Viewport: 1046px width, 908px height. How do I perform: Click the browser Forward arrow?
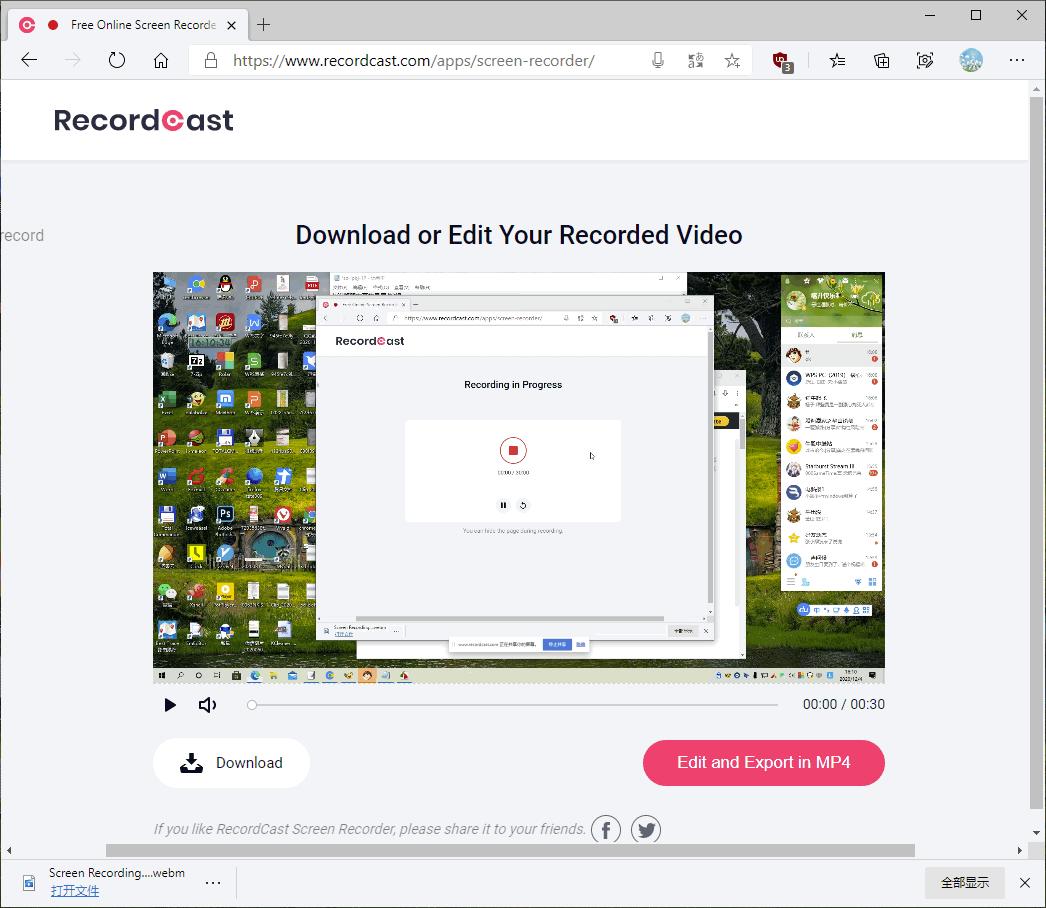click(x=73, y=60)
